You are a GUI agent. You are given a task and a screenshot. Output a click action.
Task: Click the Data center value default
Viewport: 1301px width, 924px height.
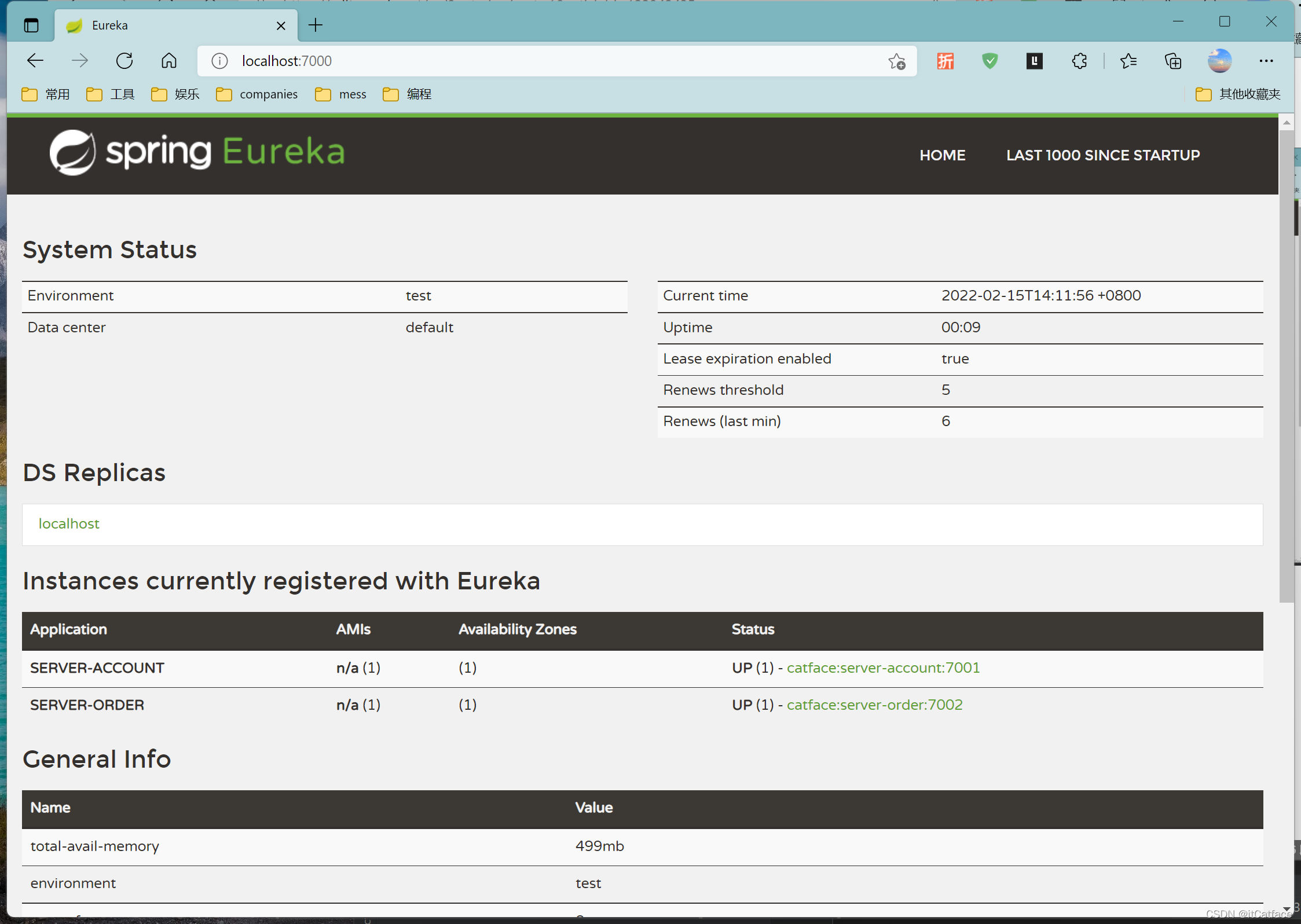pyautogui.click(x=429, y=328)
